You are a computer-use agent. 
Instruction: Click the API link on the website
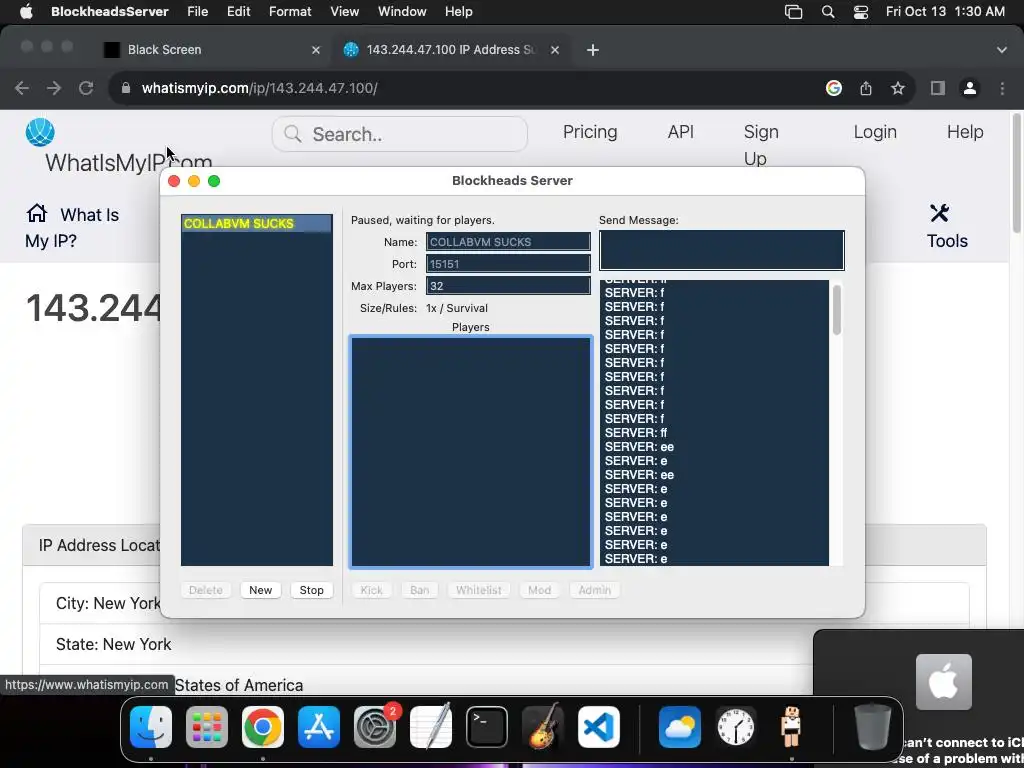click(680, 132)
